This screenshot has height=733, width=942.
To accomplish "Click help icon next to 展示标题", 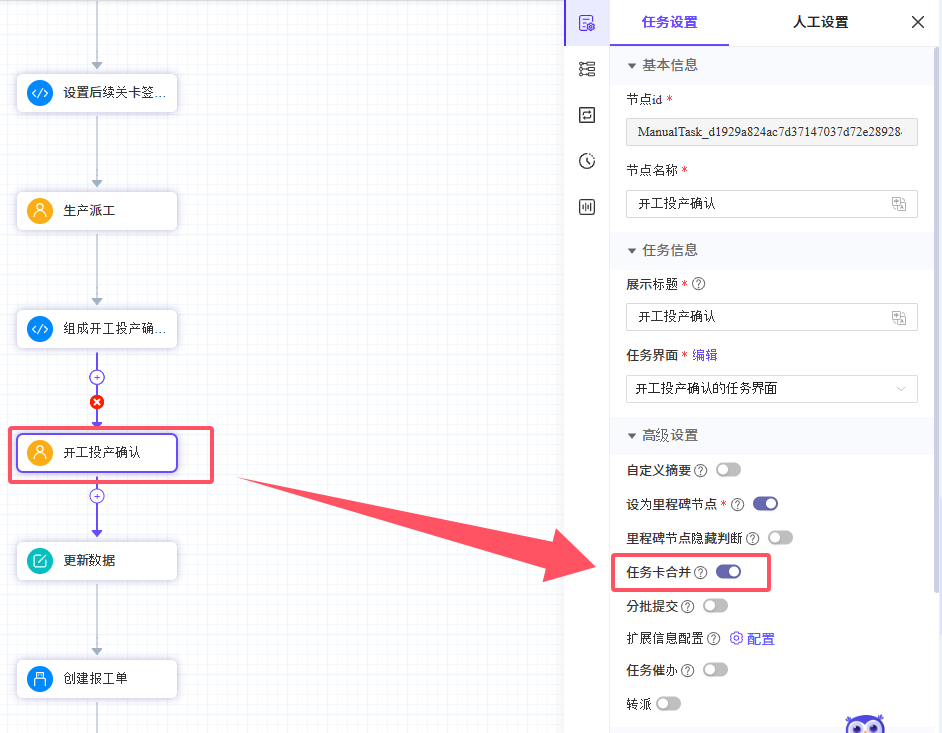I will (x=699, y=284).
